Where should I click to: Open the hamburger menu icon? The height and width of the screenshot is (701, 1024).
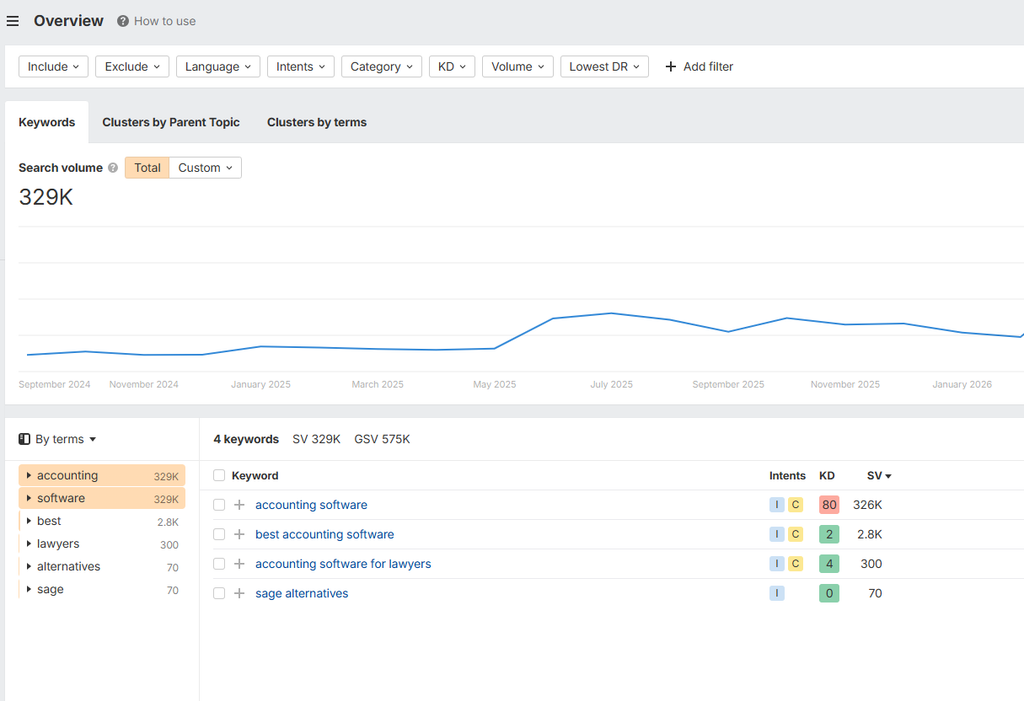(x=12, y=22)
